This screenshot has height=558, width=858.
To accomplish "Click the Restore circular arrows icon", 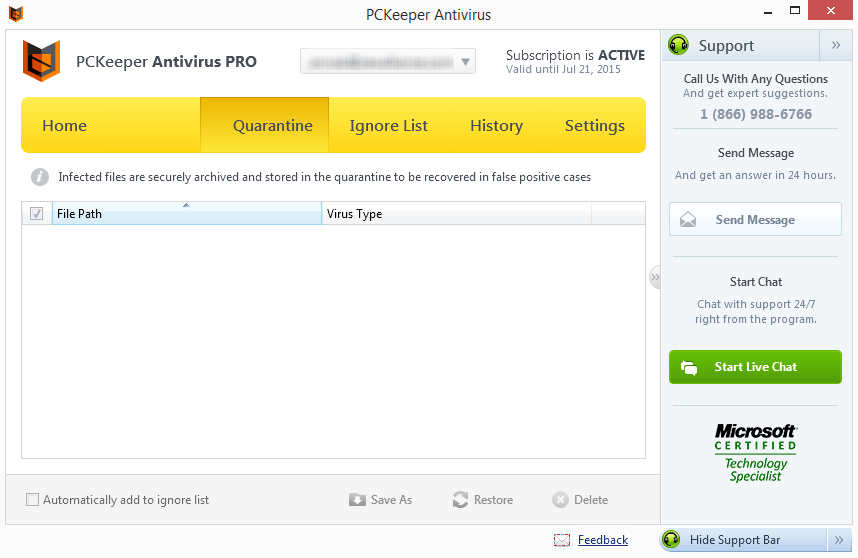I will click(460, 499).
